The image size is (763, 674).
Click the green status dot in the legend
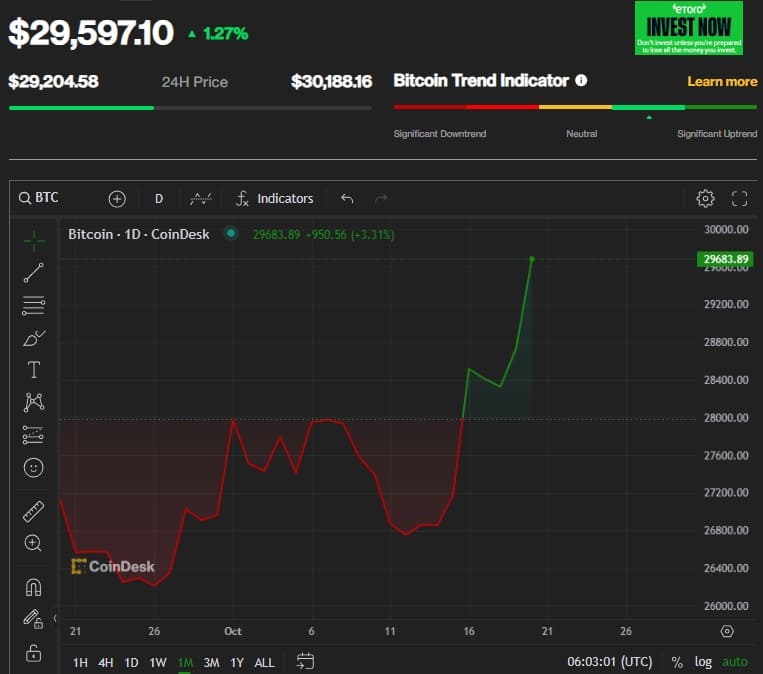coord(231,234)
